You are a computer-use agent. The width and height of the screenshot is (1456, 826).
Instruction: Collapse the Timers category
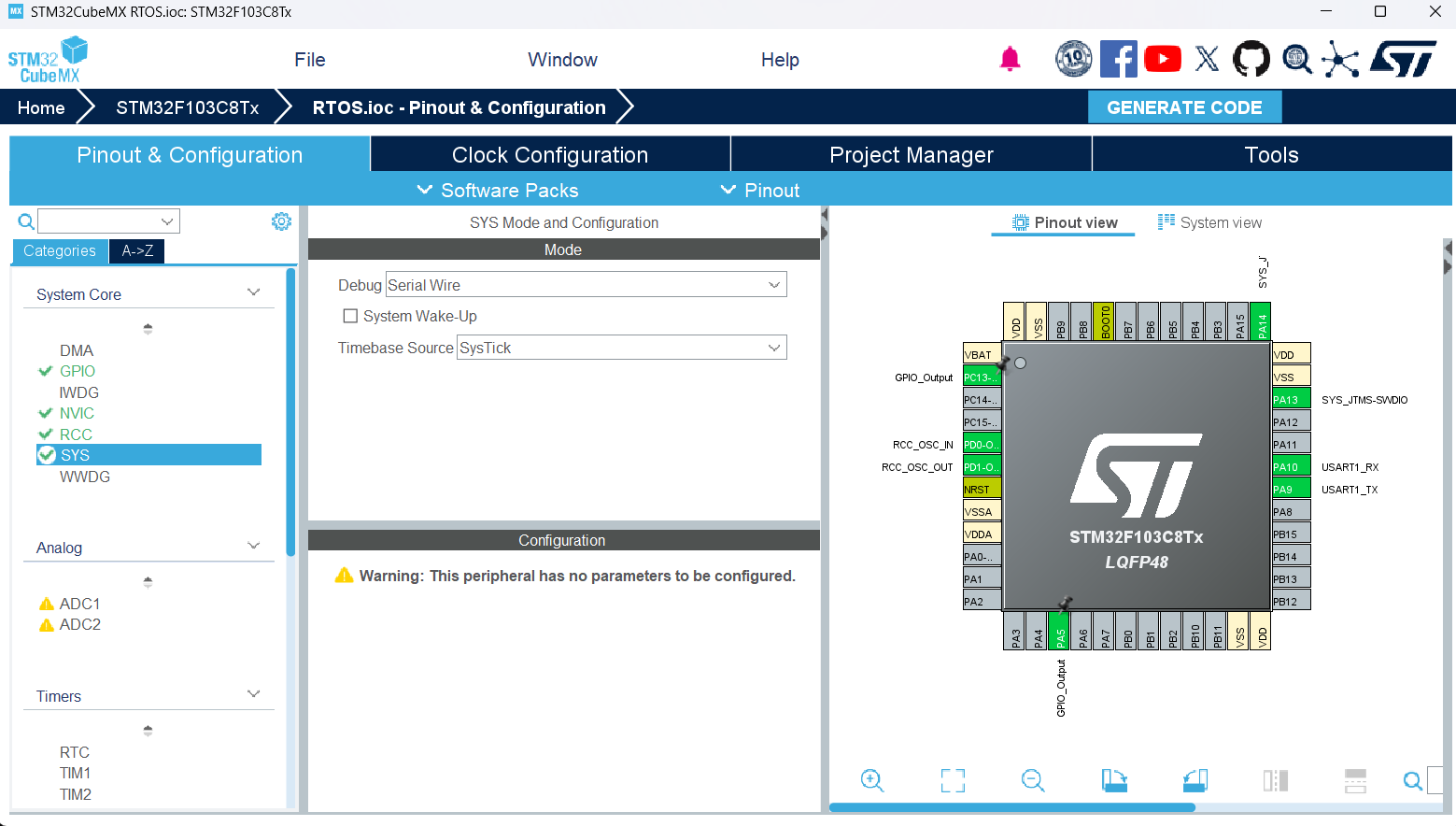tap(253, 694)
